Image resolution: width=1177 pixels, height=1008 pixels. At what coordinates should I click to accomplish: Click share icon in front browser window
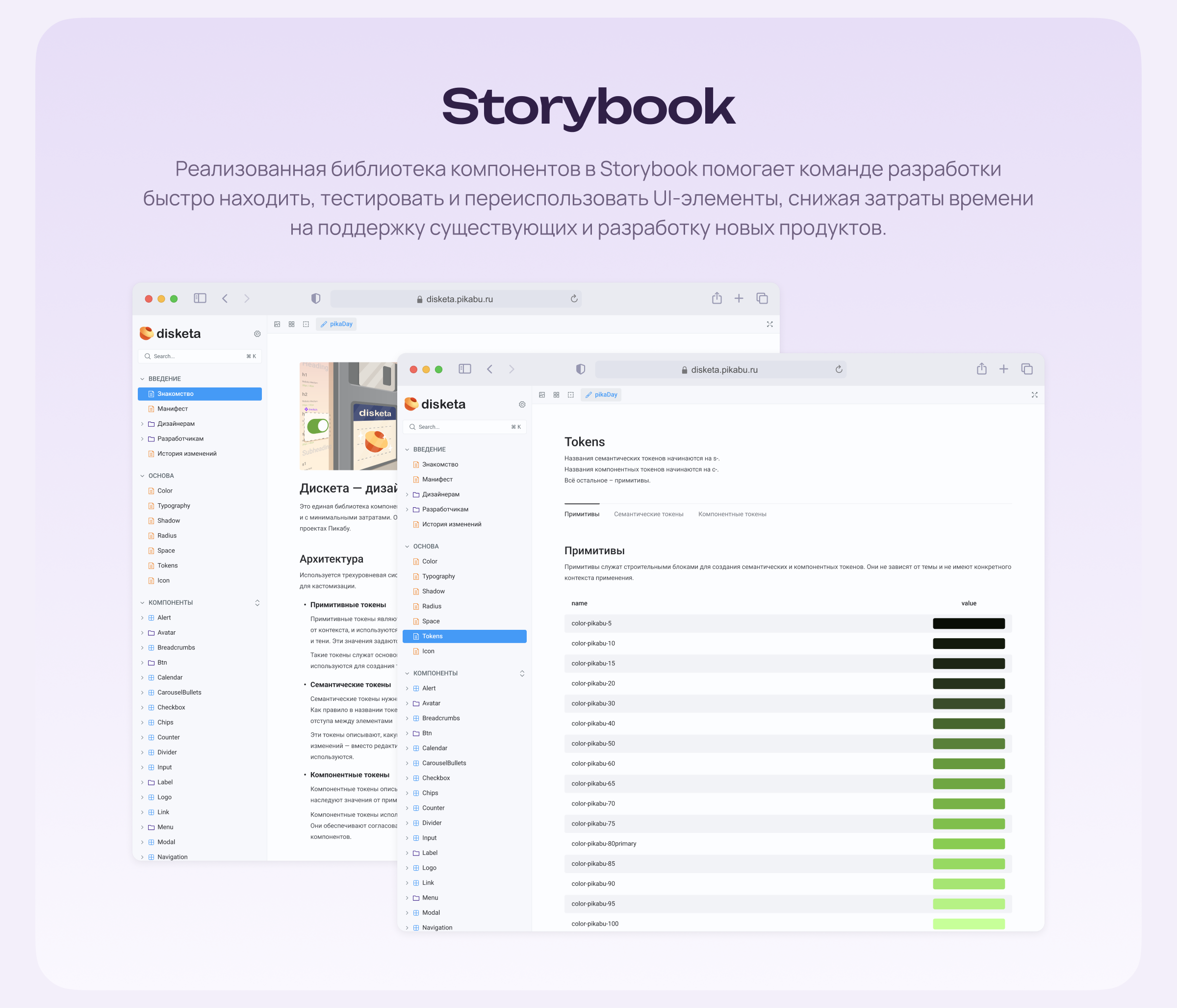click(x=982, y=369)
